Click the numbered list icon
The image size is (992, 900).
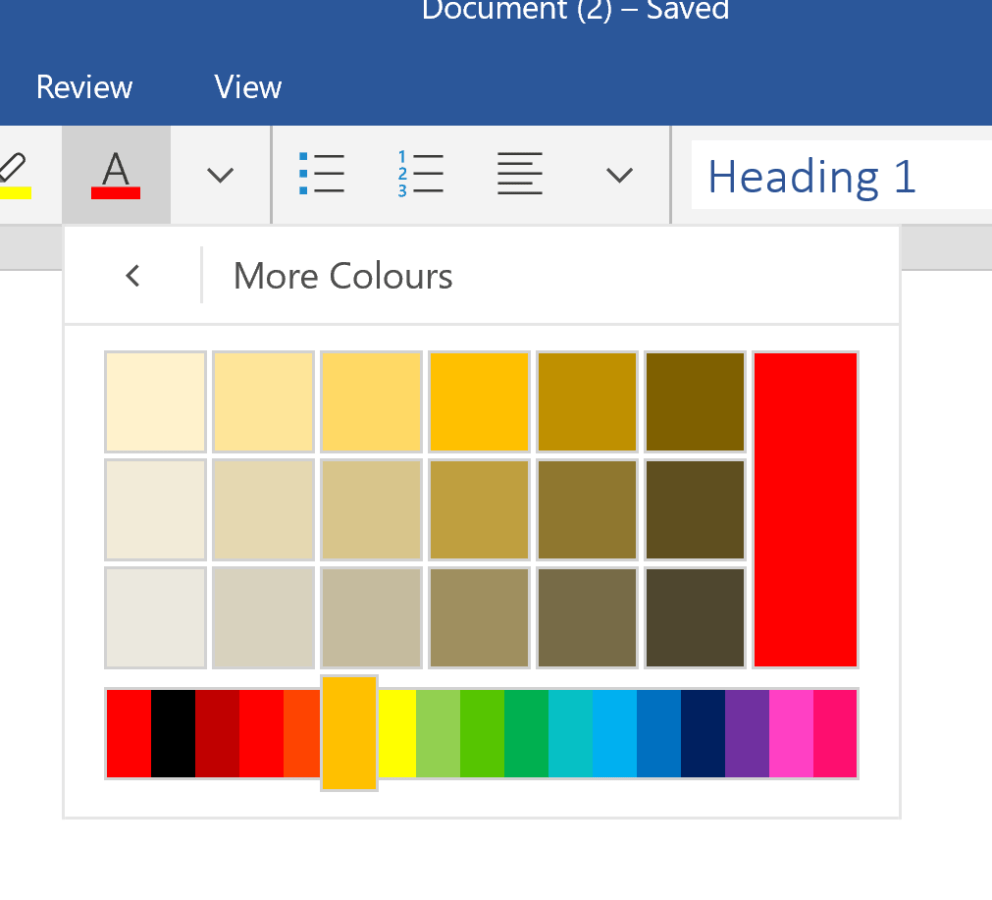coord(421,174)
